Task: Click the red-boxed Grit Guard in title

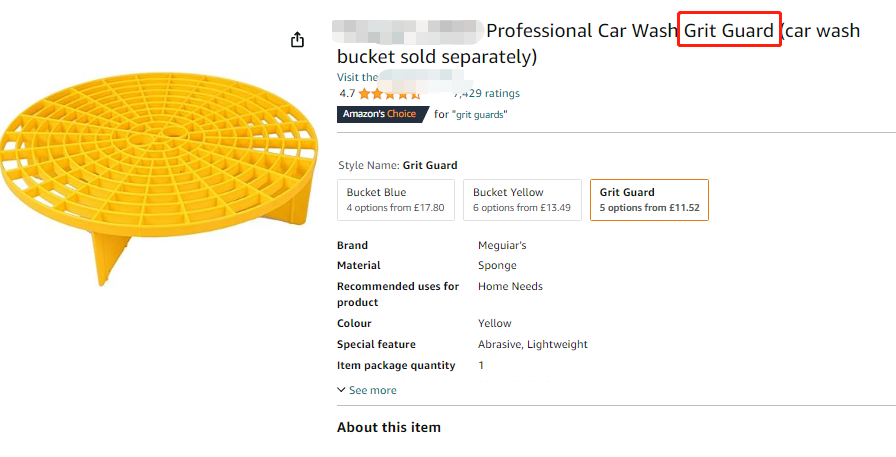Action: (729, 31)
